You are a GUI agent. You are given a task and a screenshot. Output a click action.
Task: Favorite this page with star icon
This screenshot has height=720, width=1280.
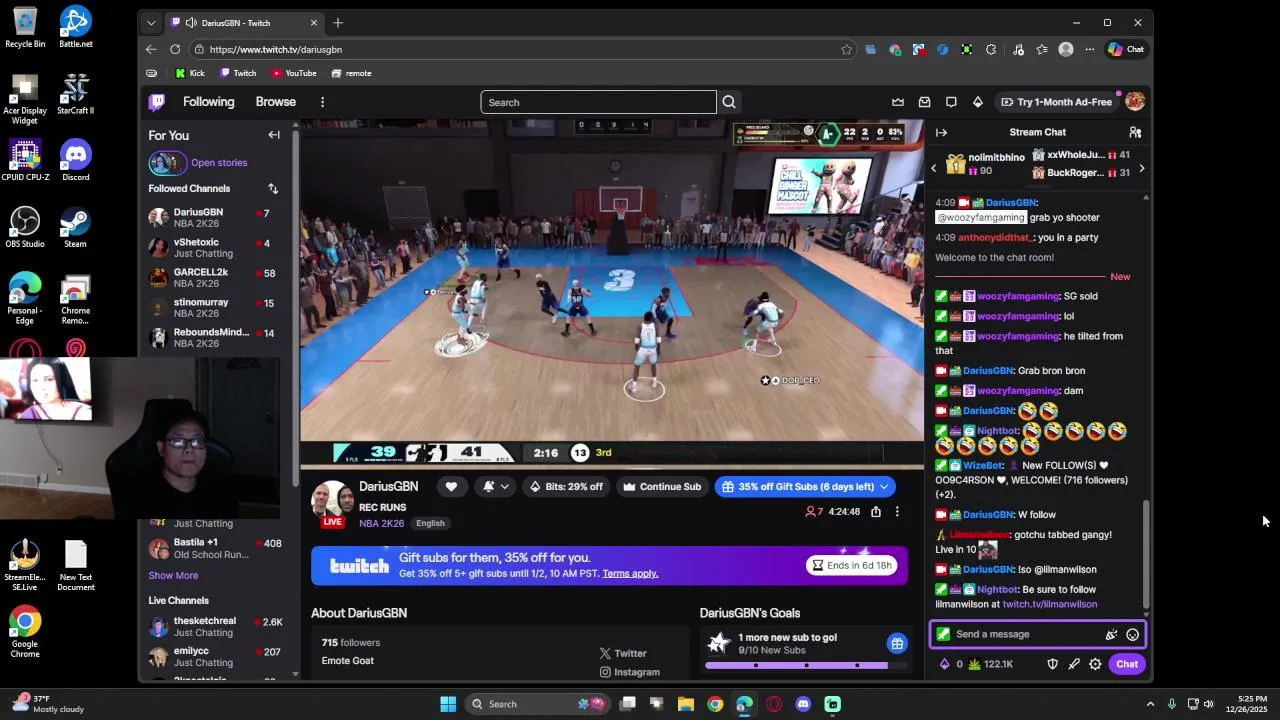tap(847, 49)
